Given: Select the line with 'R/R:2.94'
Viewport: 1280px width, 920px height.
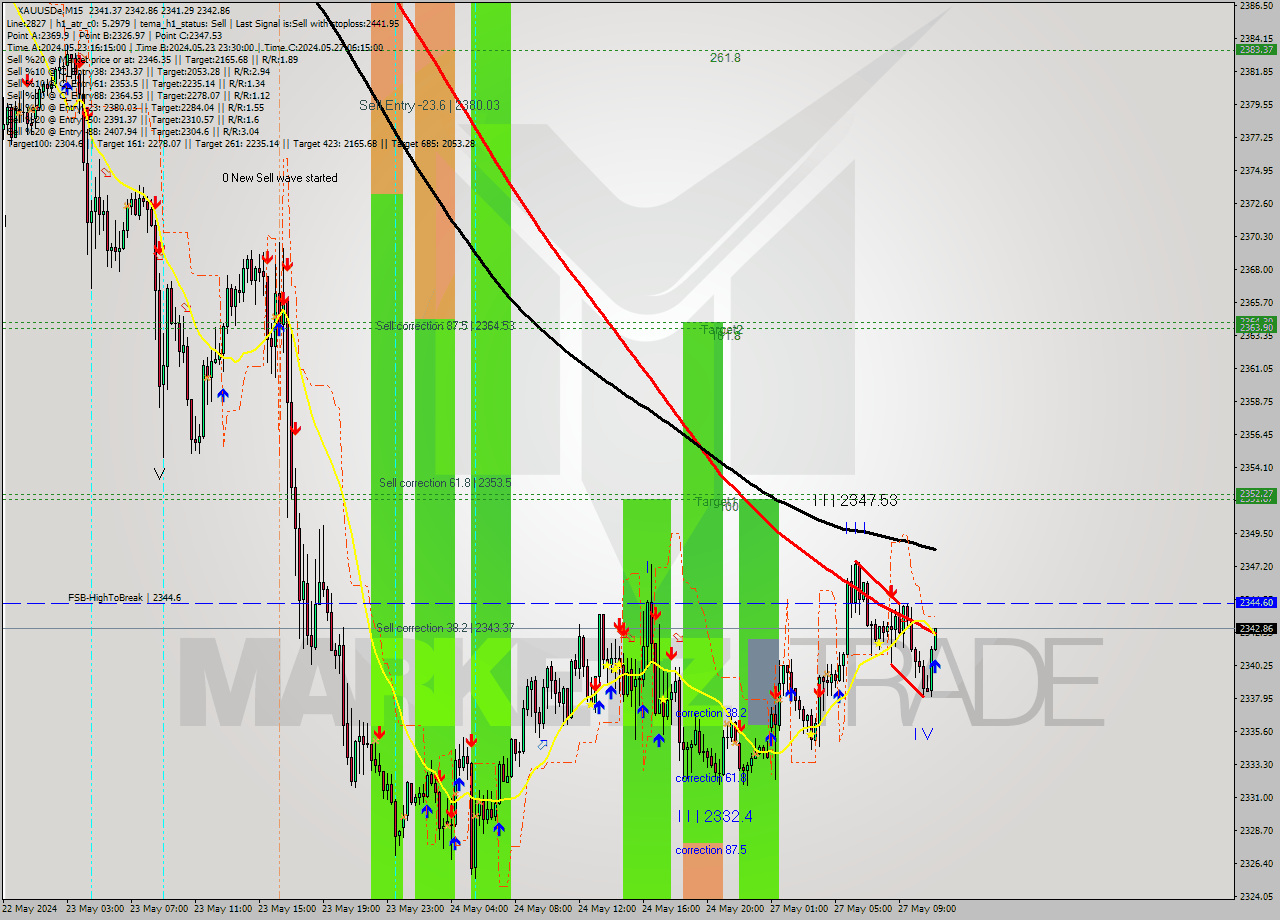Looking at the screenshot, I should [138, 71].
